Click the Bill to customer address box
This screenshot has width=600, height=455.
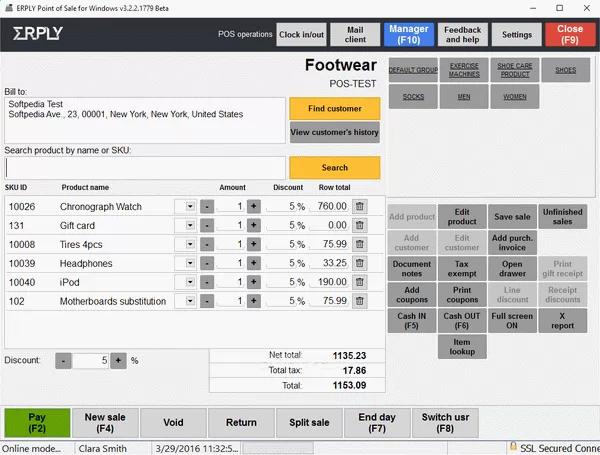click(144, 120)
